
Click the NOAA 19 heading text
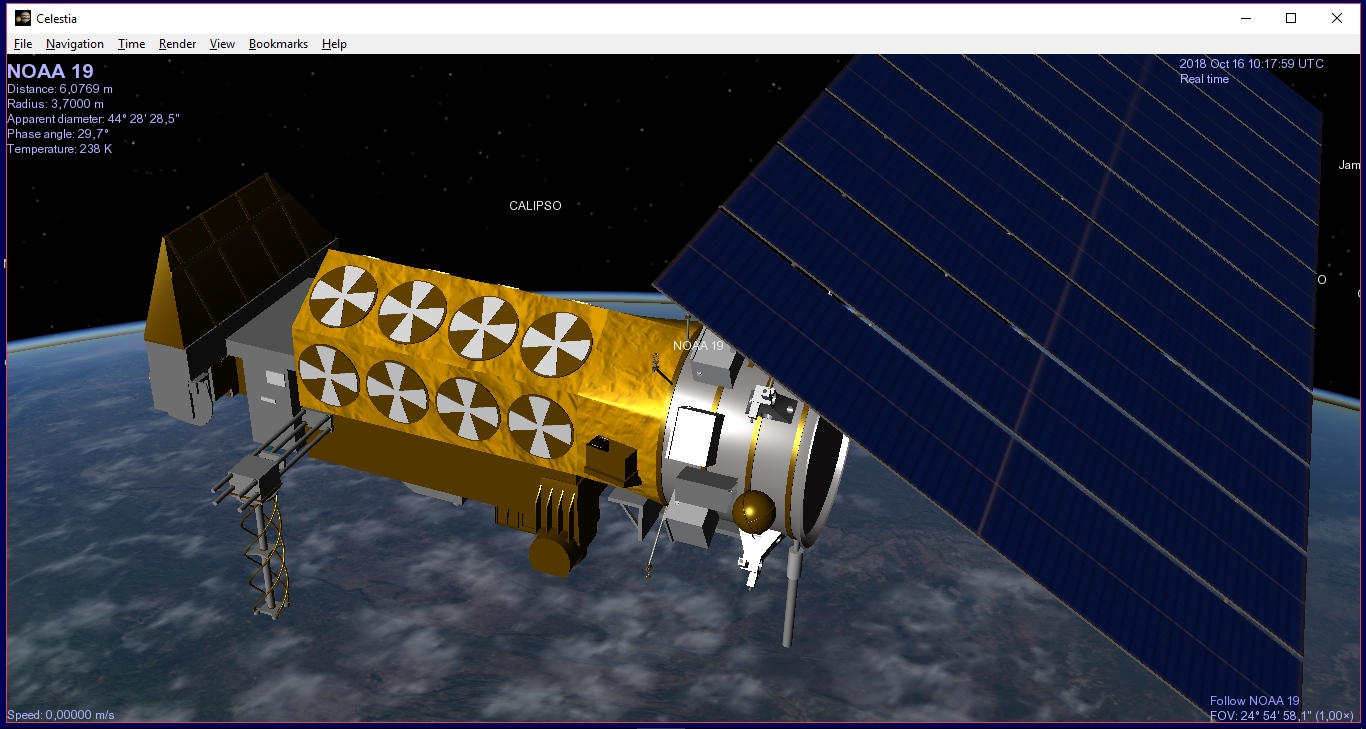(x=50, y=71)
